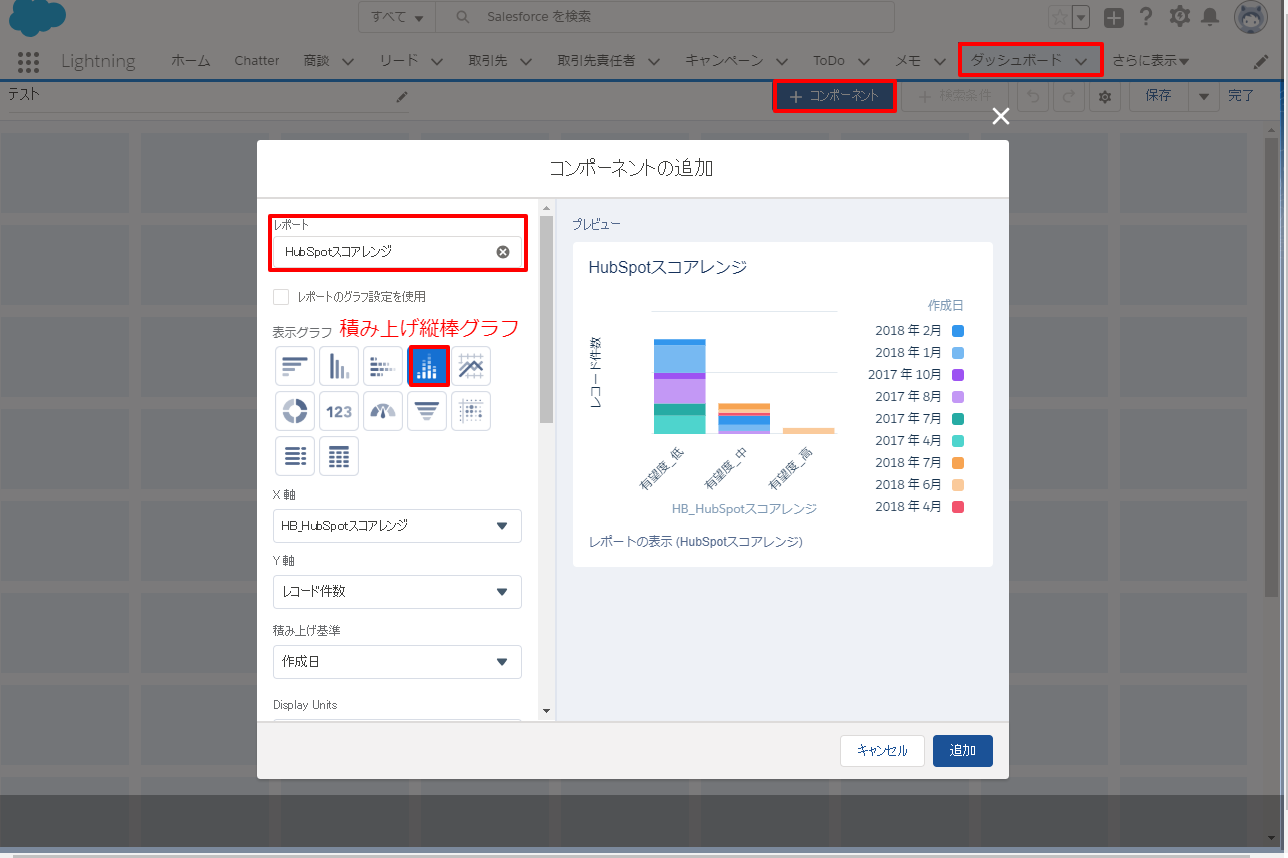This screenshot has height=858, width=1288.
Task: Pick the funnel chart type
Action: (x=427, y=411)
